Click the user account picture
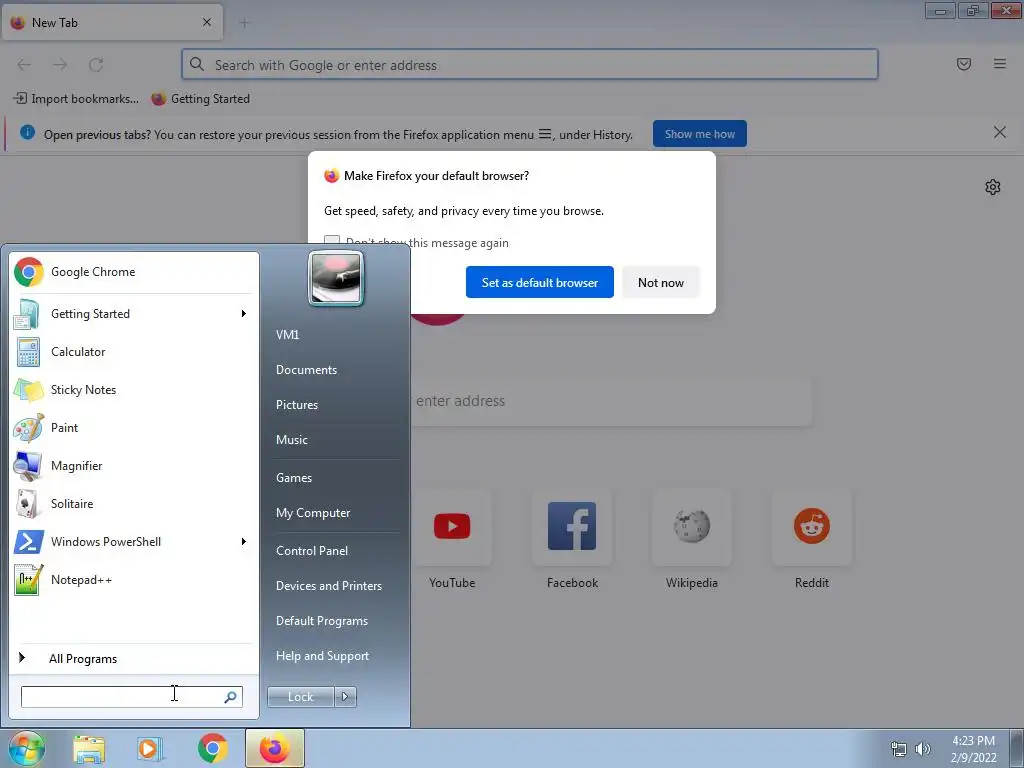 [336, 279]
